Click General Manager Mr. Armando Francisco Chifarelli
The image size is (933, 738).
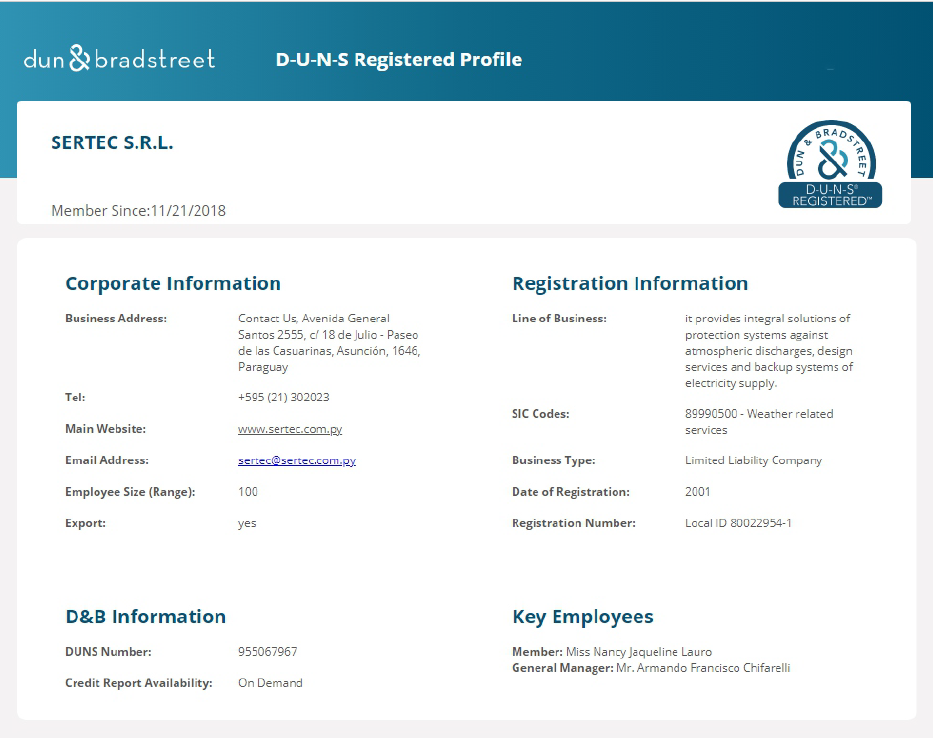(651, 668)
